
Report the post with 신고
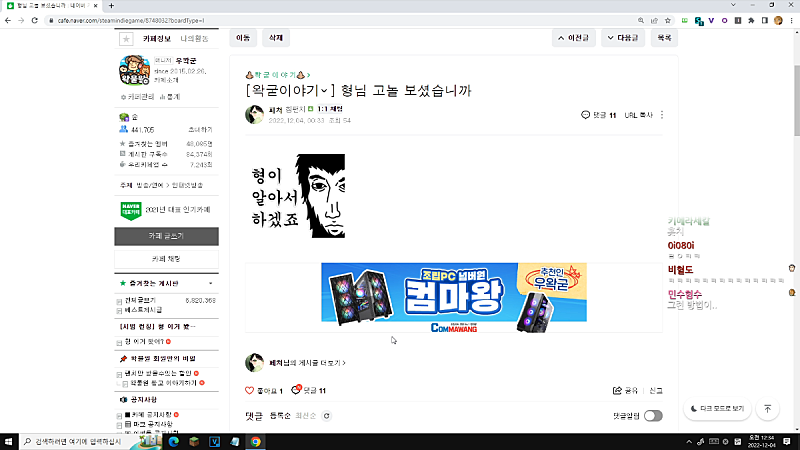(656, 391)
